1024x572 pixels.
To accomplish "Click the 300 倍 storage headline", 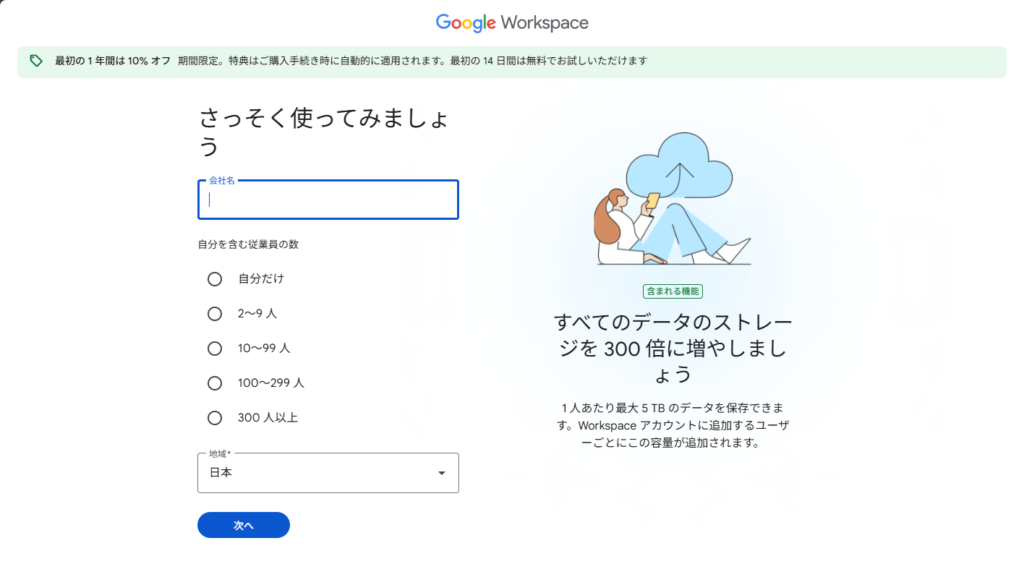I will point(672,348).
